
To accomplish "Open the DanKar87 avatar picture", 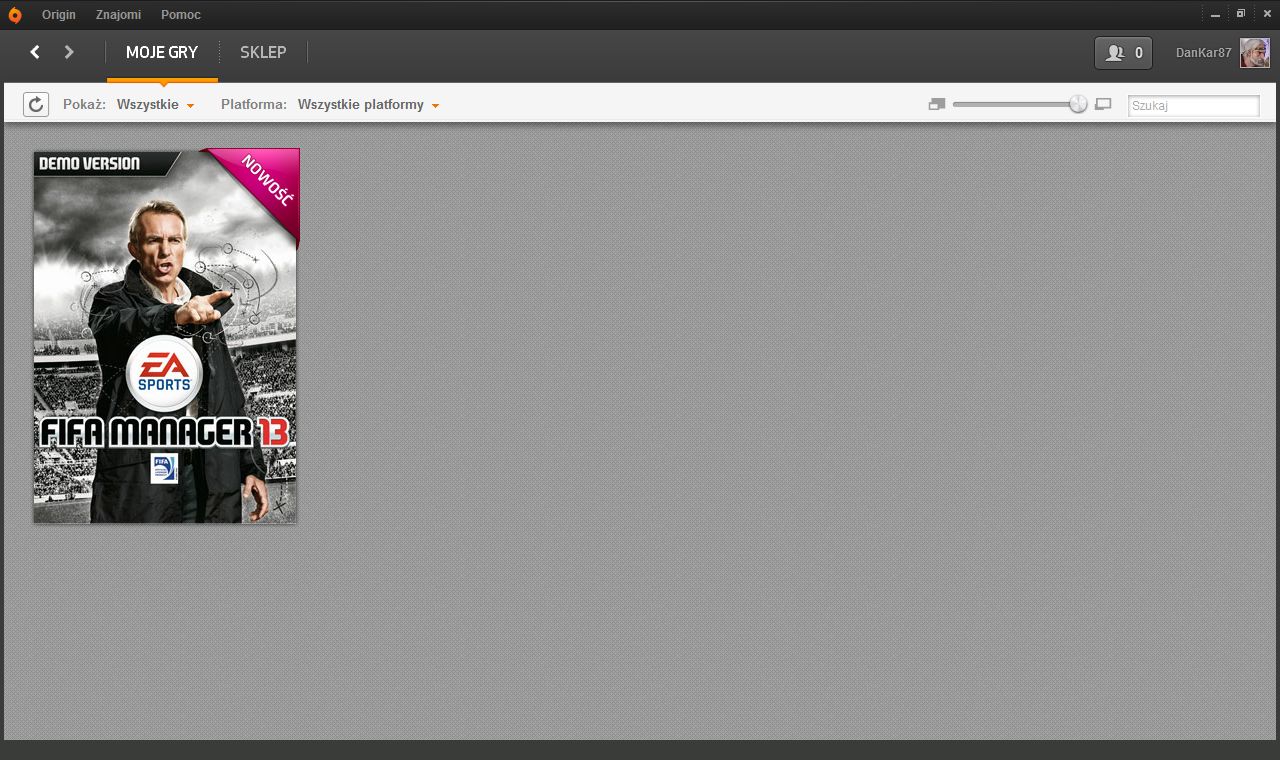I will tap(1255, 53).
